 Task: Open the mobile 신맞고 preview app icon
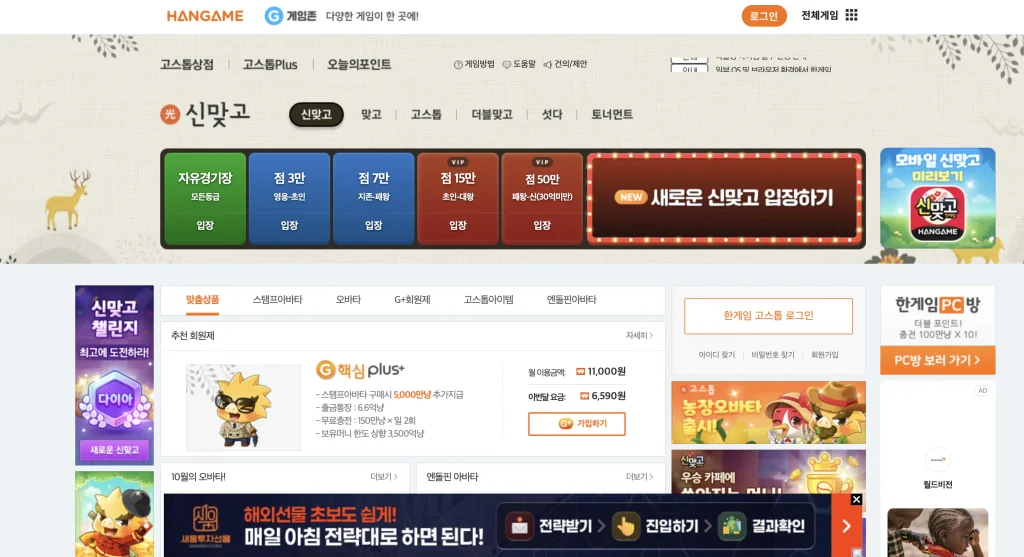(x=937, y=214)
